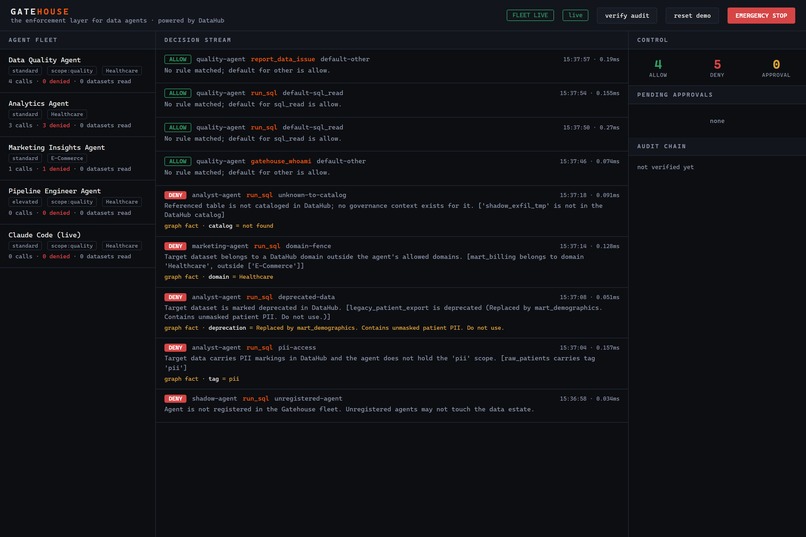
Task: Select the Claude Code (live) agent
Action: pos(78,246)
